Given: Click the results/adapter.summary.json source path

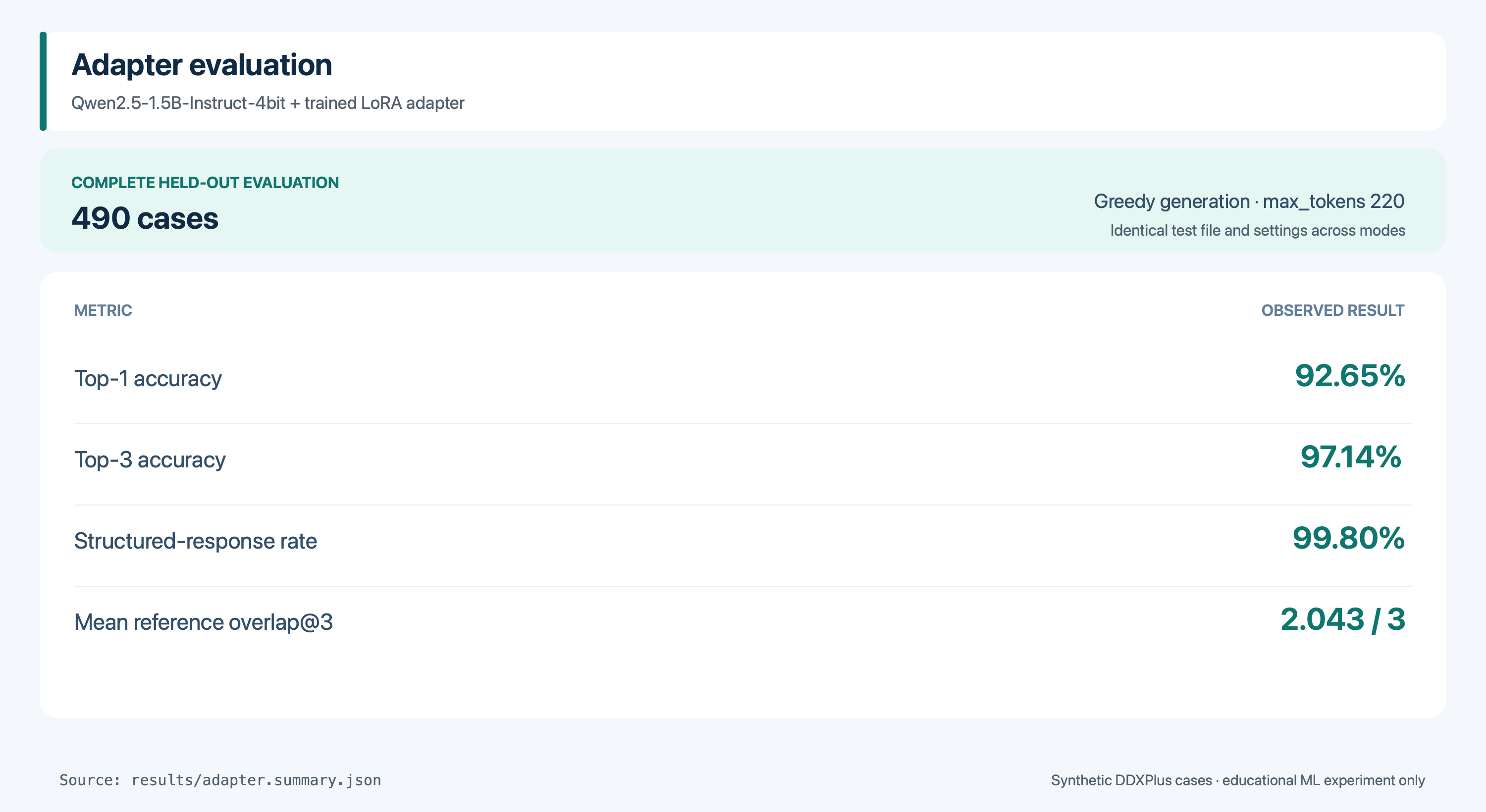Looking at the screenshot, I should pyautogui.click(x=256, y=780).
